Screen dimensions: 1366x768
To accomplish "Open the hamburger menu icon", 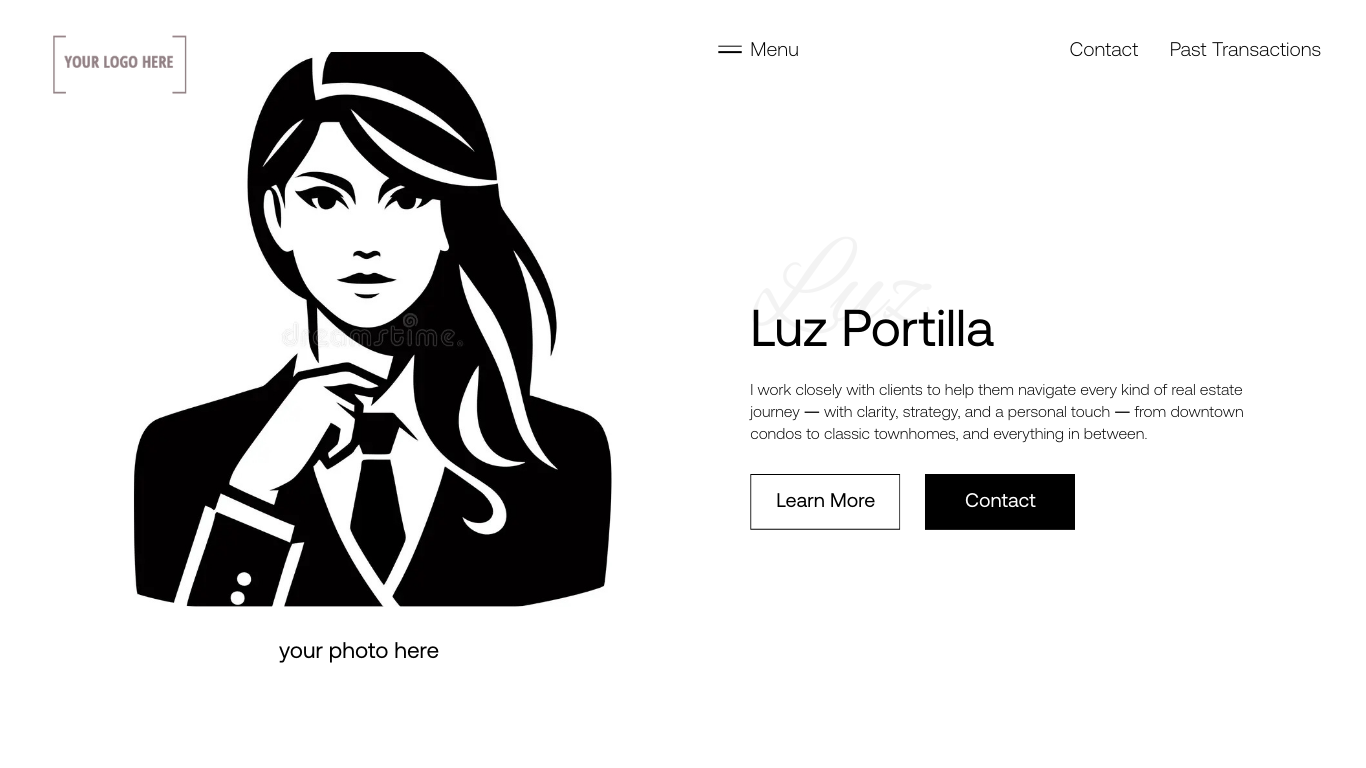I will click(x=730, y=49).
